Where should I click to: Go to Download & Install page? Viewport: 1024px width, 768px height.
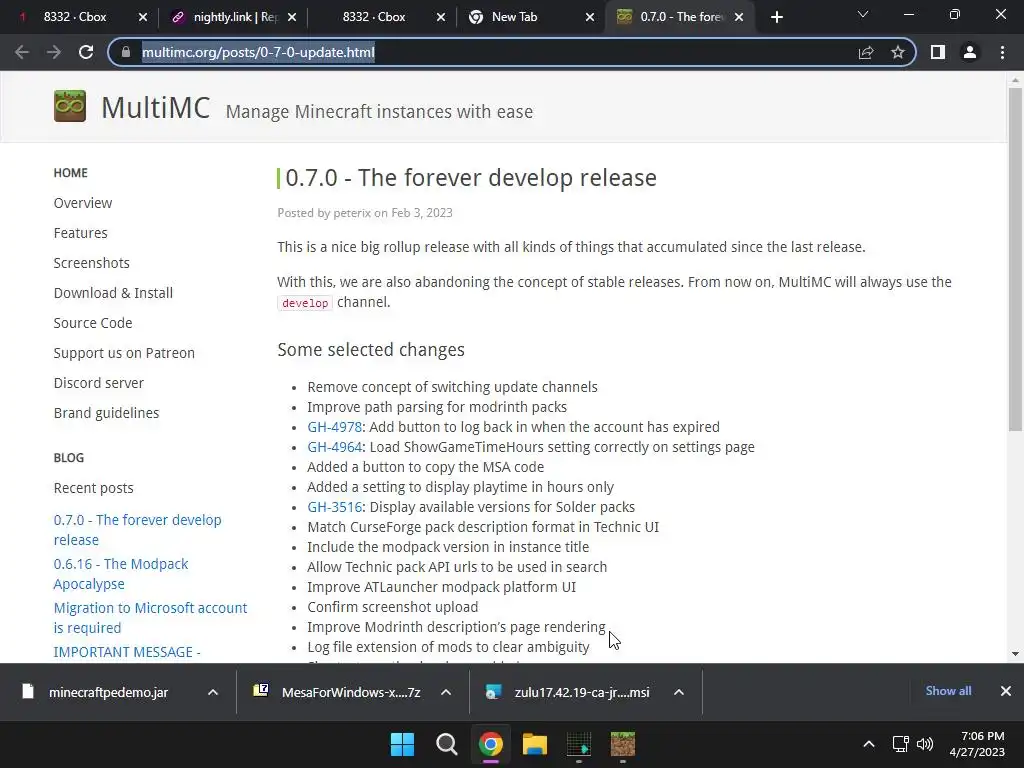click(113, 293)
